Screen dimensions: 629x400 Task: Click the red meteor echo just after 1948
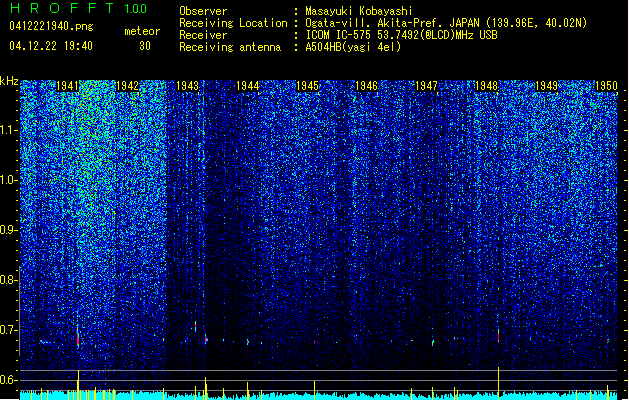coord(498,335)
